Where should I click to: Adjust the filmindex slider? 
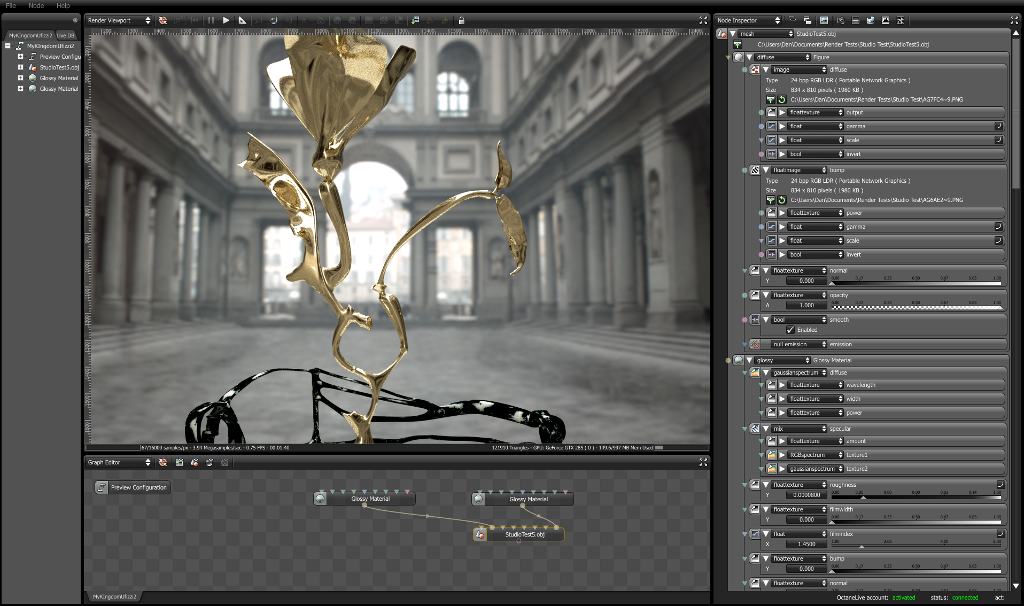916,545
